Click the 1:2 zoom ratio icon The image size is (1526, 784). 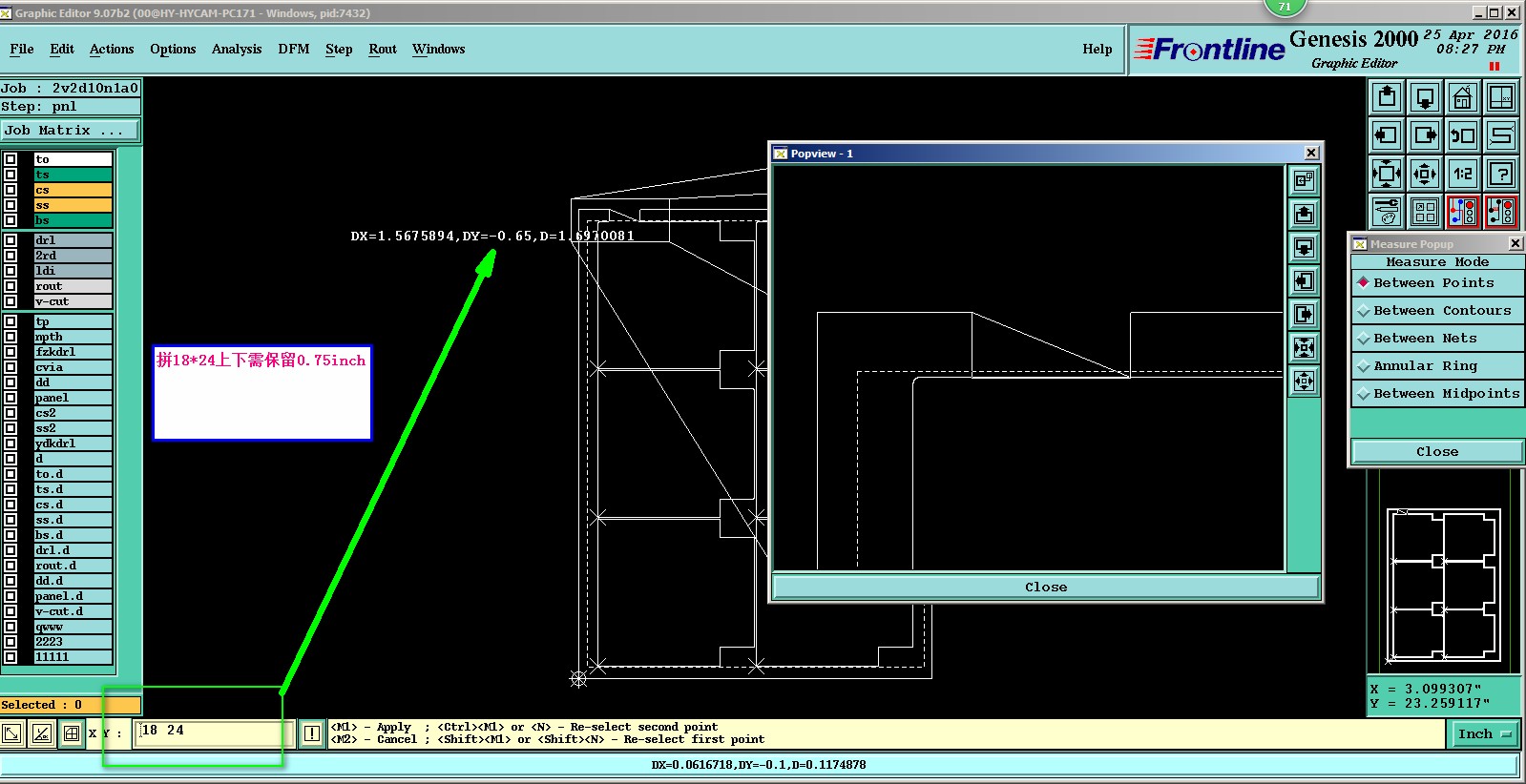1463,174
